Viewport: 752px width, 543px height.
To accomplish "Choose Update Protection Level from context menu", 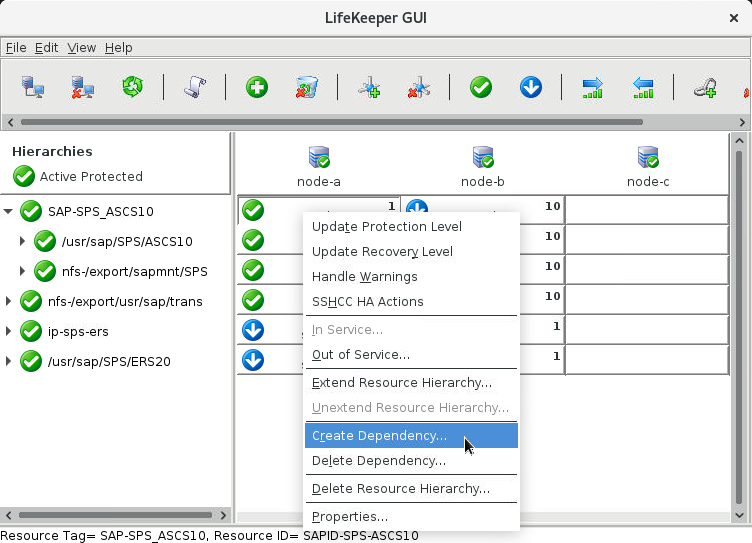I will 411,226.
